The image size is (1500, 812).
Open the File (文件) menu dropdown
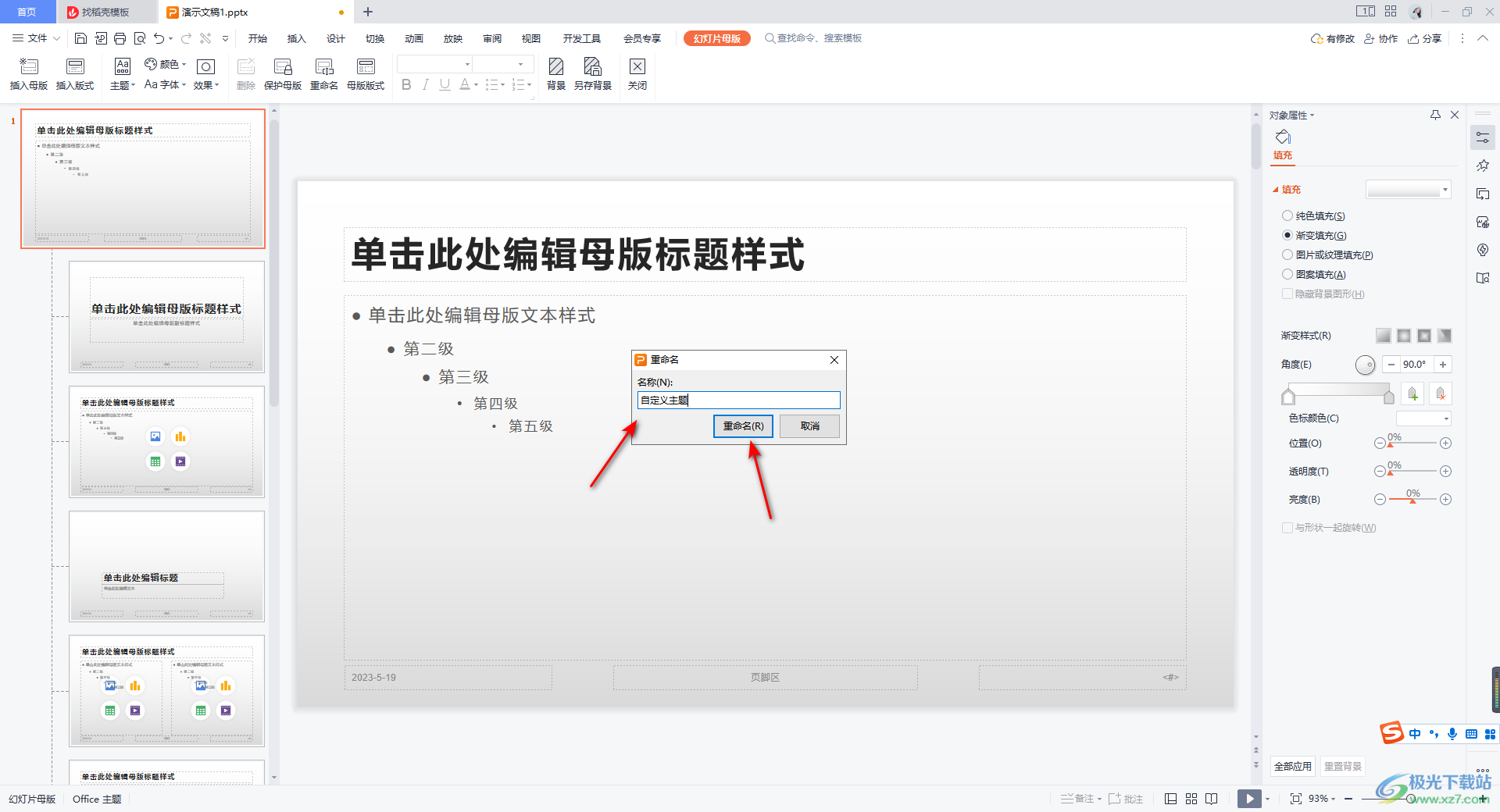click(x=36, y=38)
